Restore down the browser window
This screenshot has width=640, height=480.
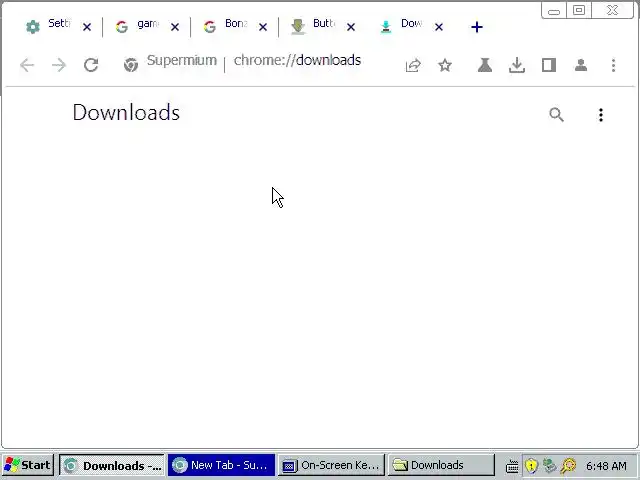click(x=579, y=11)
